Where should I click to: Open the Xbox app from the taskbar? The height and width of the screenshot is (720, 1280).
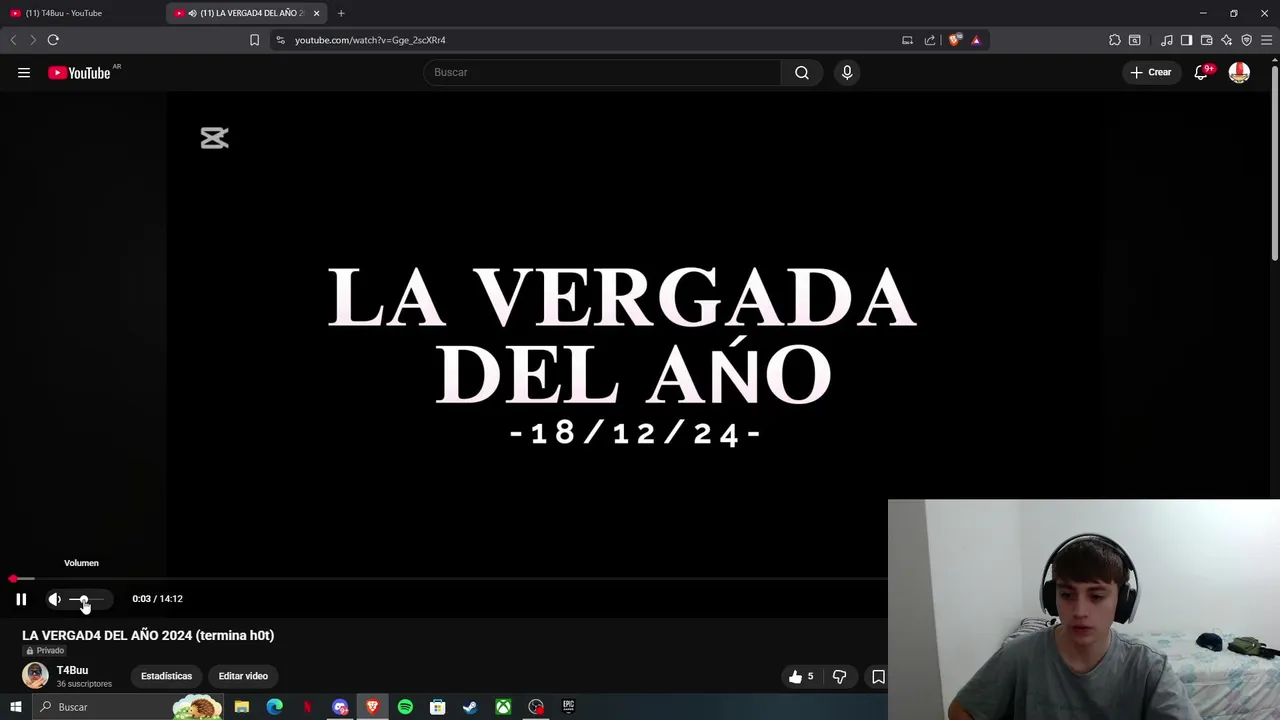pos(503,707)
